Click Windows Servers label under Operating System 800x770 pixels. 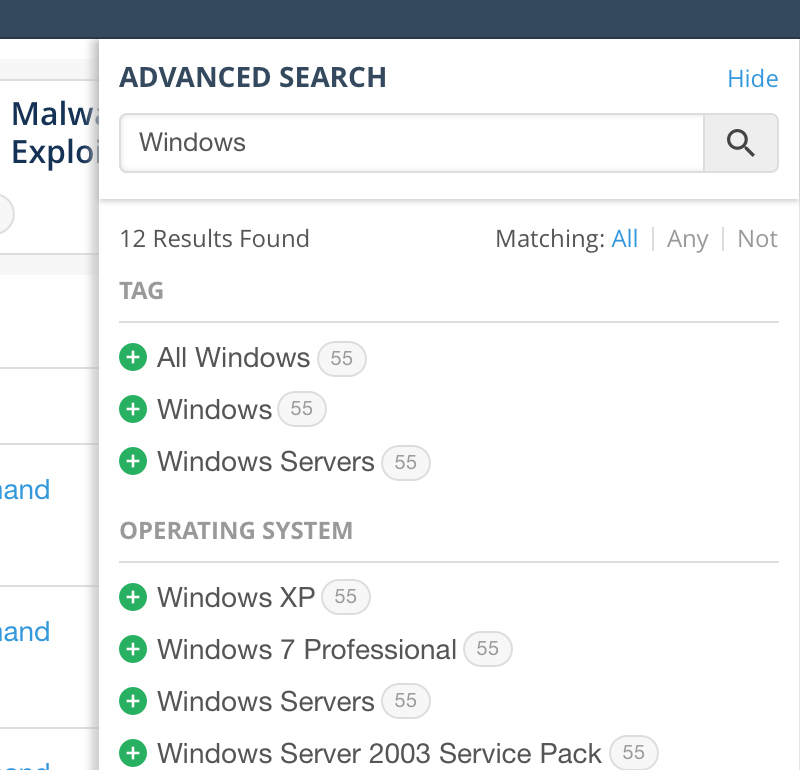pos(266,702)
